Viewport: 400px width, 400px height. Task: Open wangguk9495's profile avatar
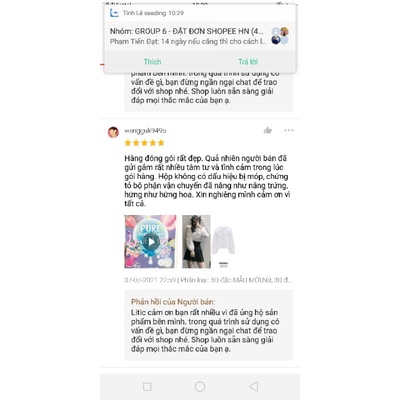coord(113,132)
